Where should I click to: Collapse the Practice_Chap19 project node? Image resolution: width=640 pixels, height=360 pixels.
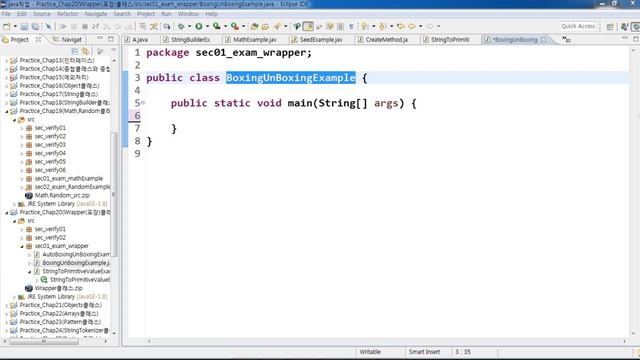pos(6,111)
